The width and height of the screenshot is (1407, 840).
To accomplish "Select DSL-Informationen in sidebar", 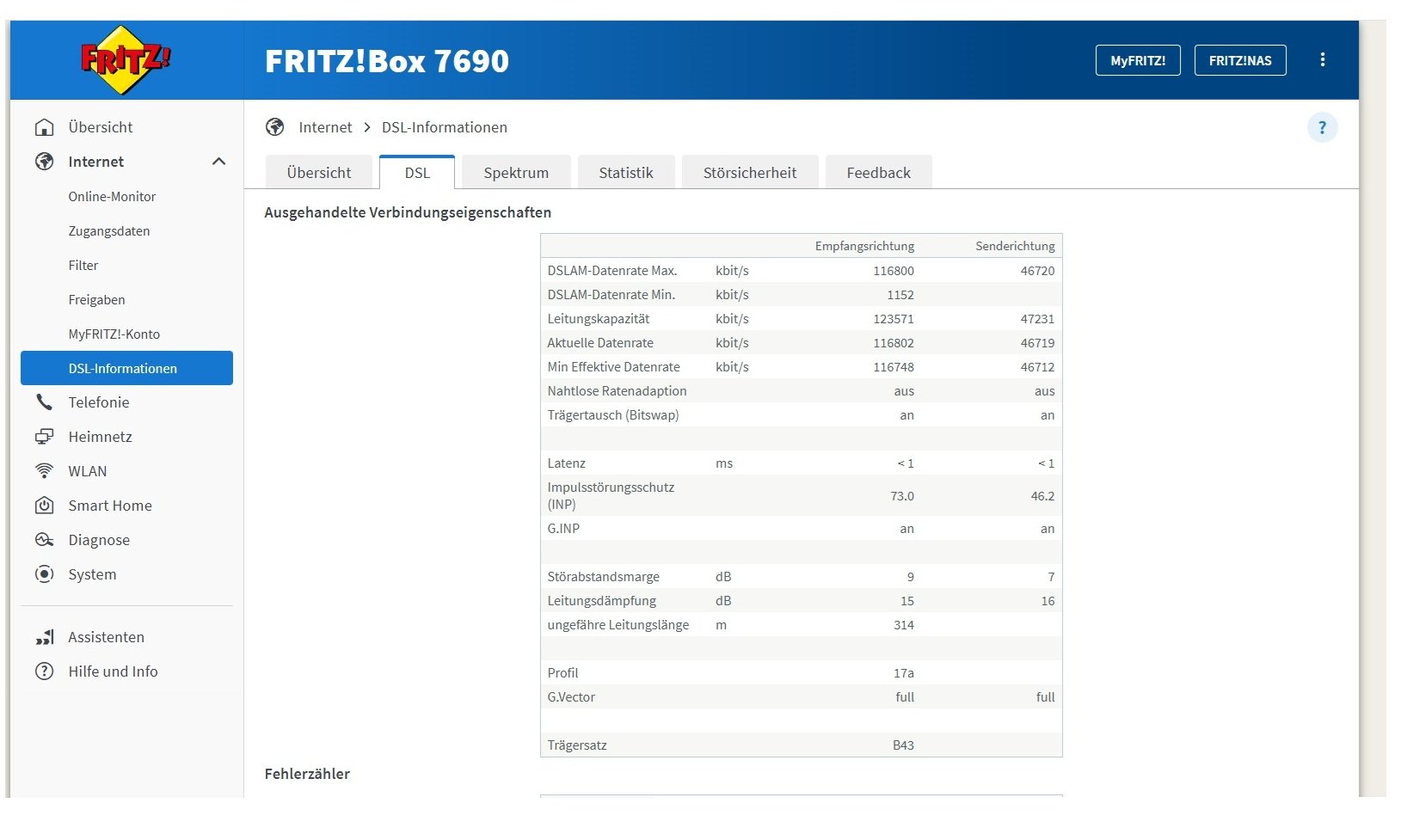I will (126, 368).
